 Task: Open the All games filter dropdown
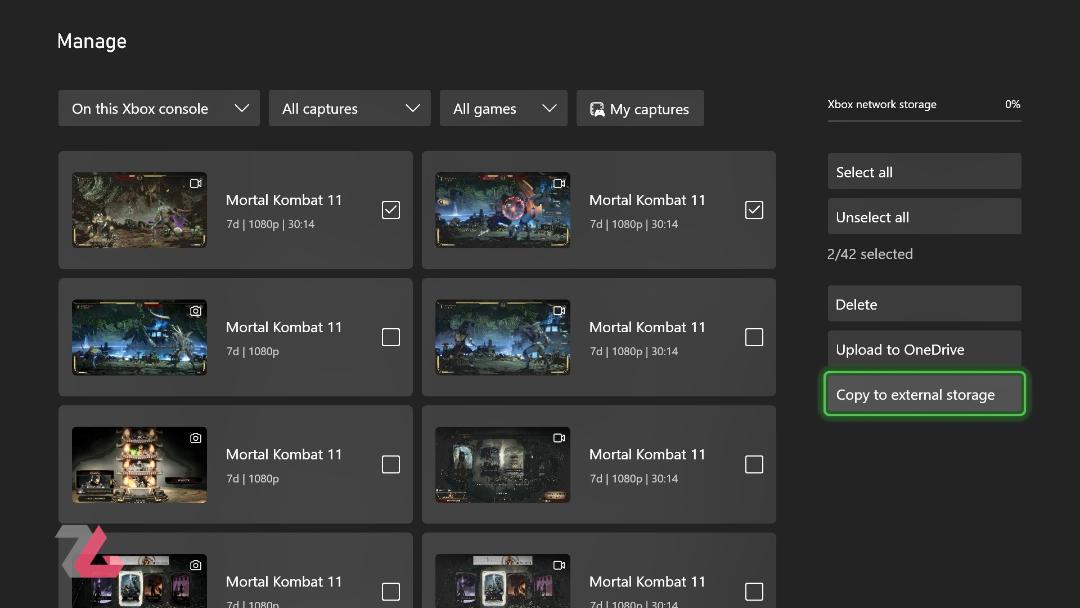(503, 108)
